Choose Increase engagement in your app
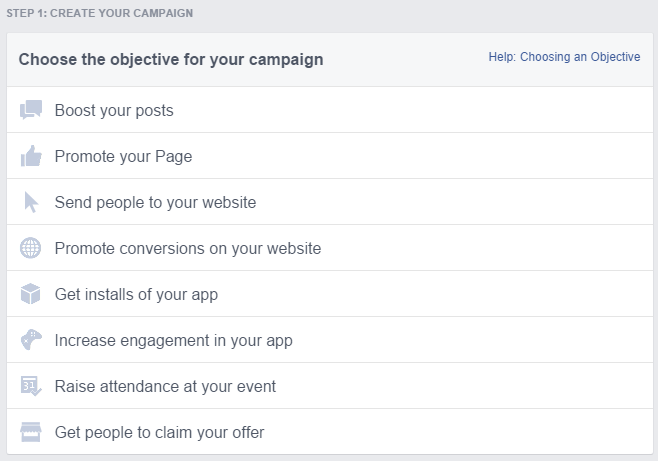The width and height of the screenshot is (658, 461). pyautogui.click(x=330, y=340)
